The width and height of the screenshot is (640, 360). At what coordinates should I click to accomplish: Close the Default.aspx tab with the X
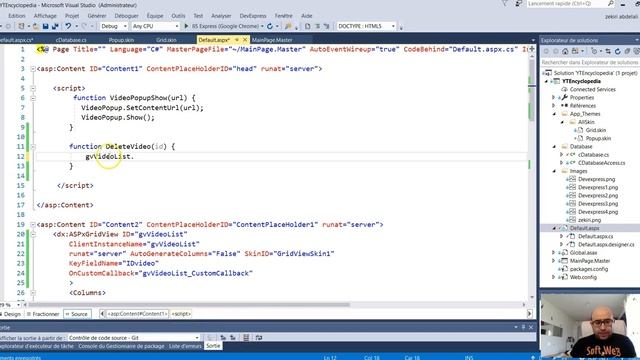[x=245, y=40]
